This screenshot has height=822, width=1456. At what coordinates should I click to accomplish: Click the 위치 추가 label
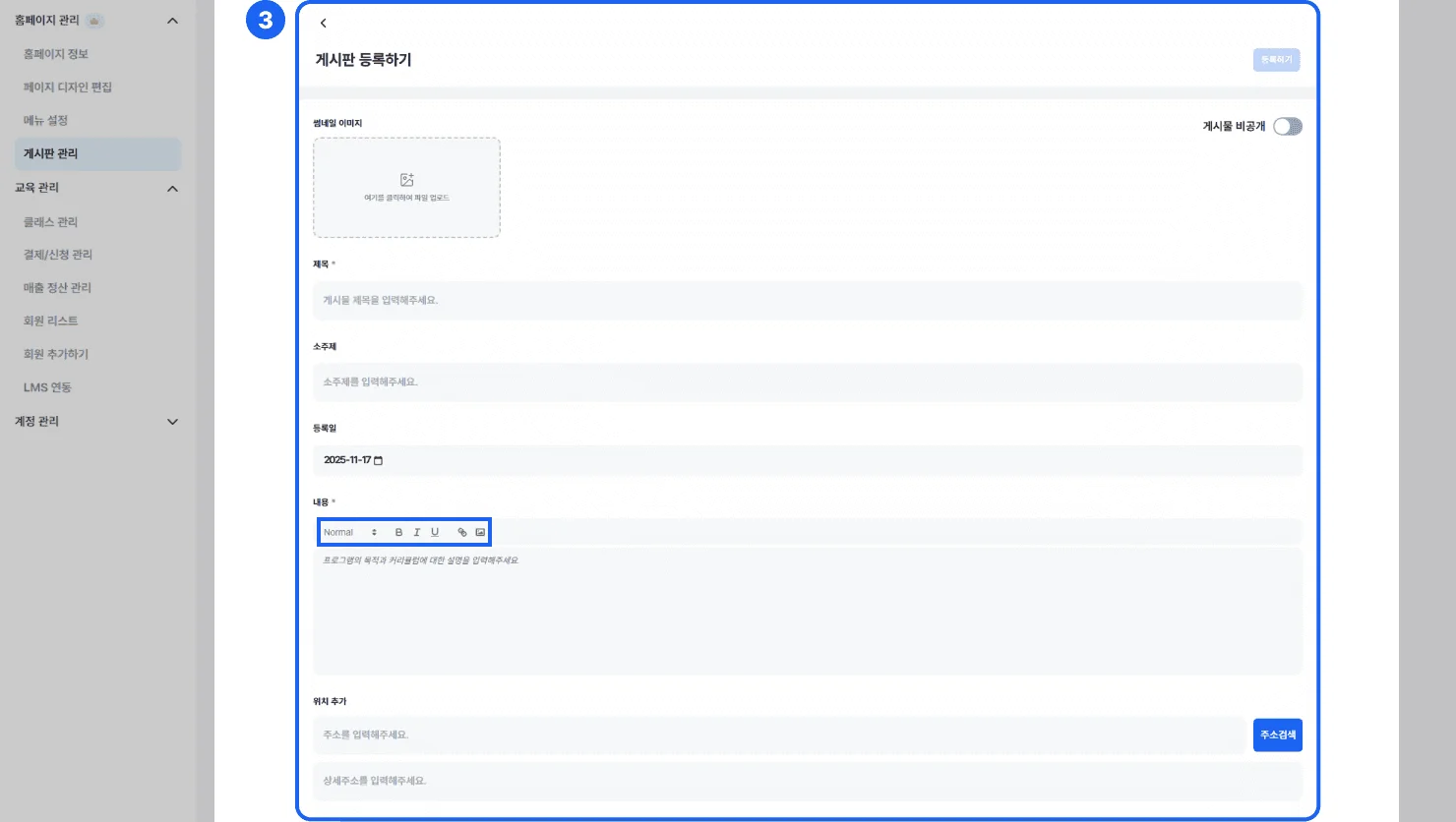[x=330, y=702]
